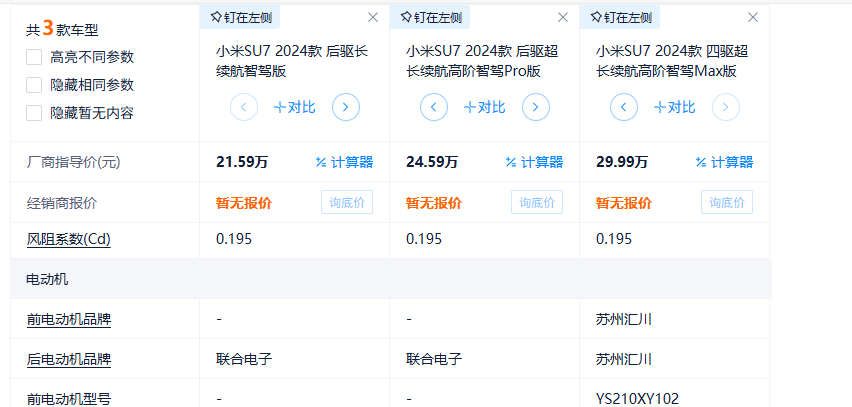
Task: Click the 21.59万 price
Action: pyautogui.click(x=242, y=162)
